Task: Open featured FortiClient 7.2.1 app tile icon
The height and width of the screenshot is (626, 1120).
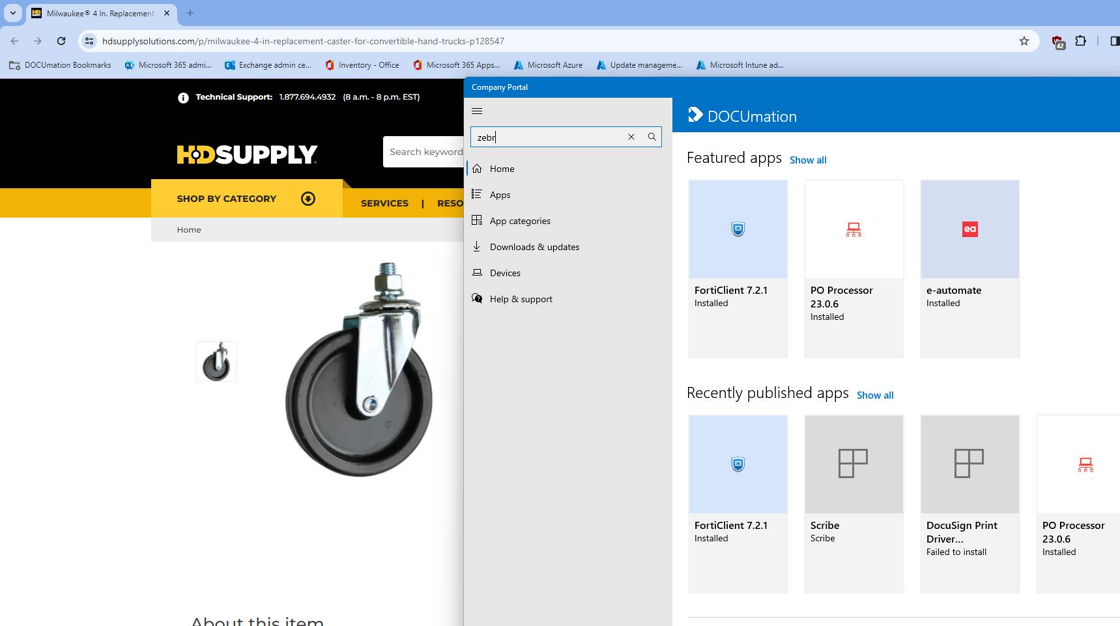Action: (x=738, y=229)
